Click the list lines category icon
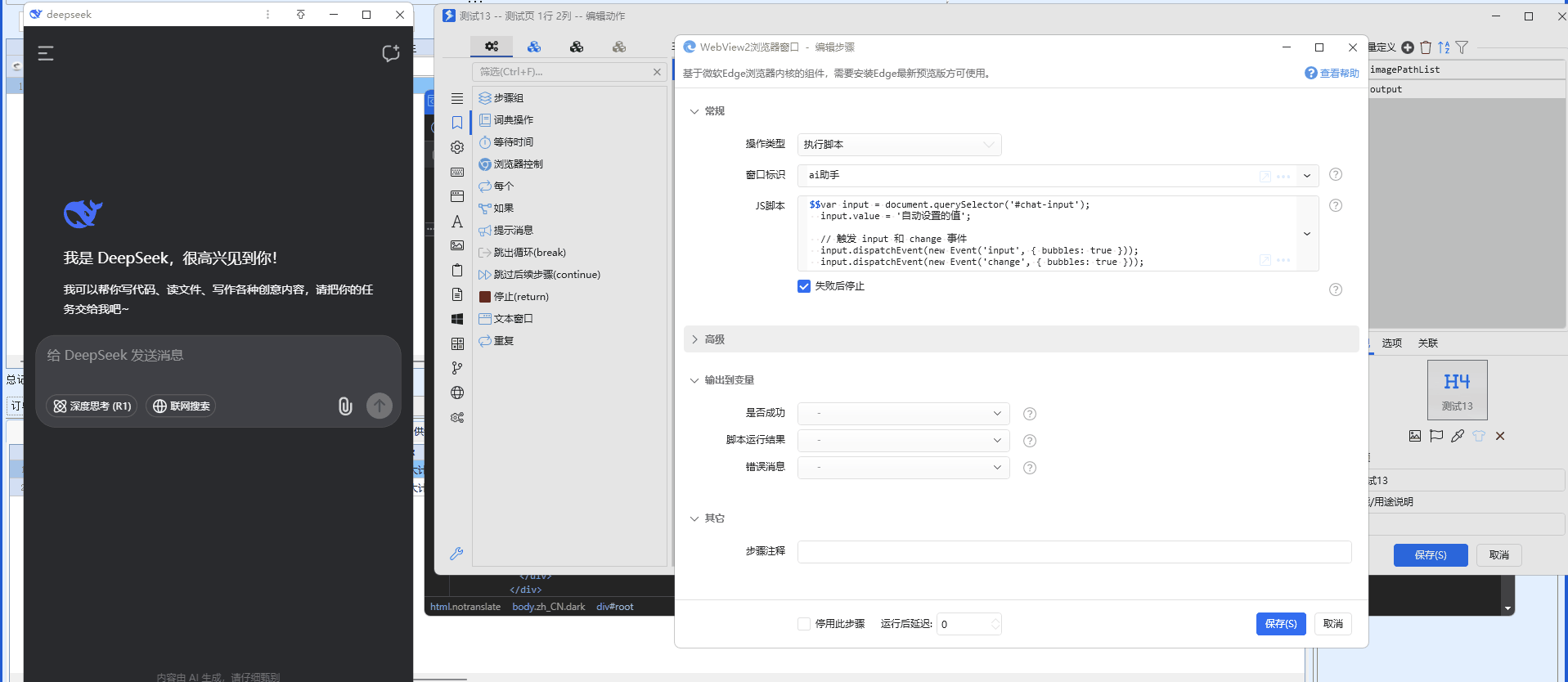The image size is (1568, 682). (x=457, y=98)
